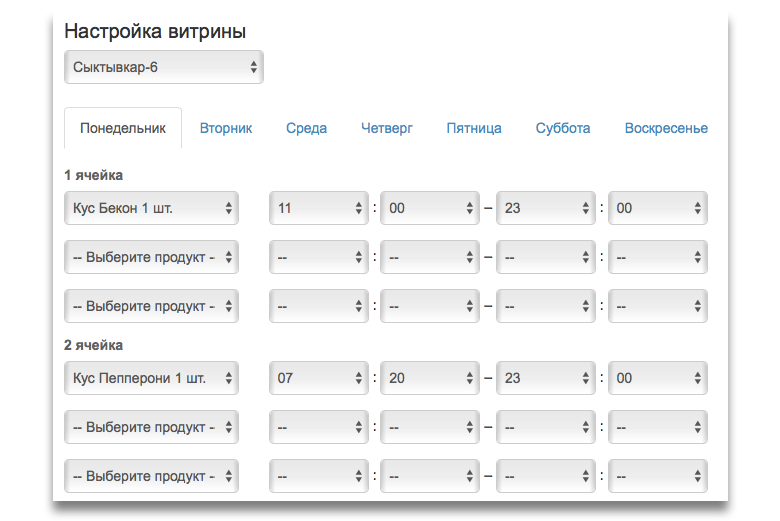The image size is (780, 521).
Task: Open start minutes 20 dropdown in cell 2
Action: point(430,378)
